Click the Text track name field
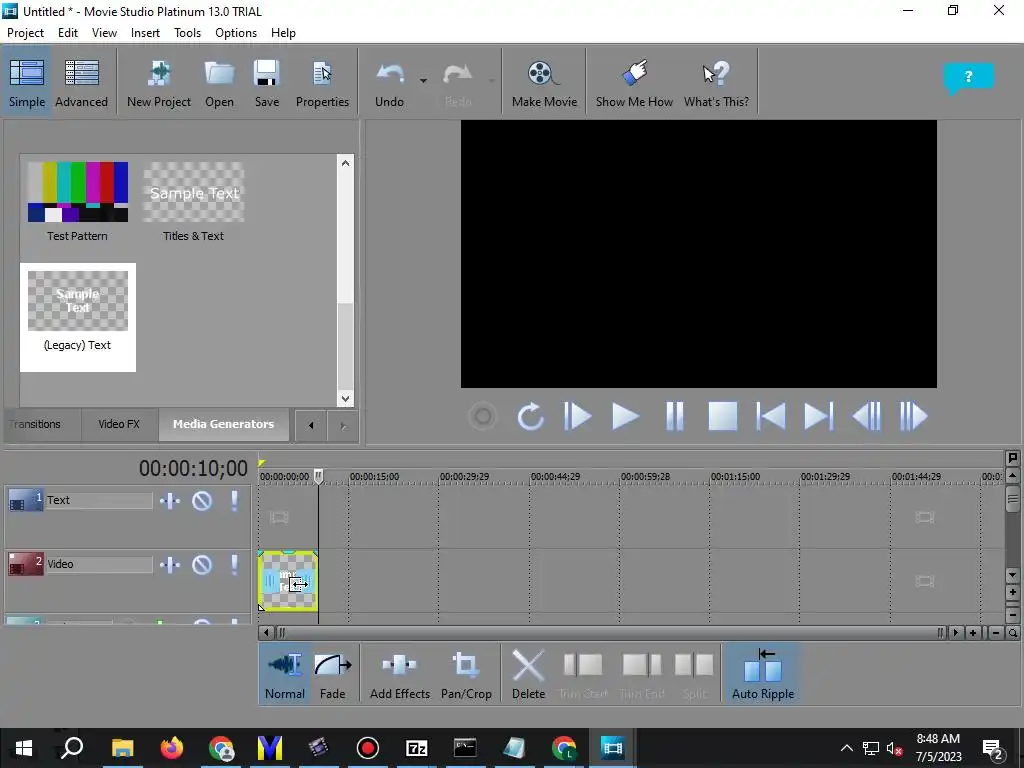 coord(99,500)
